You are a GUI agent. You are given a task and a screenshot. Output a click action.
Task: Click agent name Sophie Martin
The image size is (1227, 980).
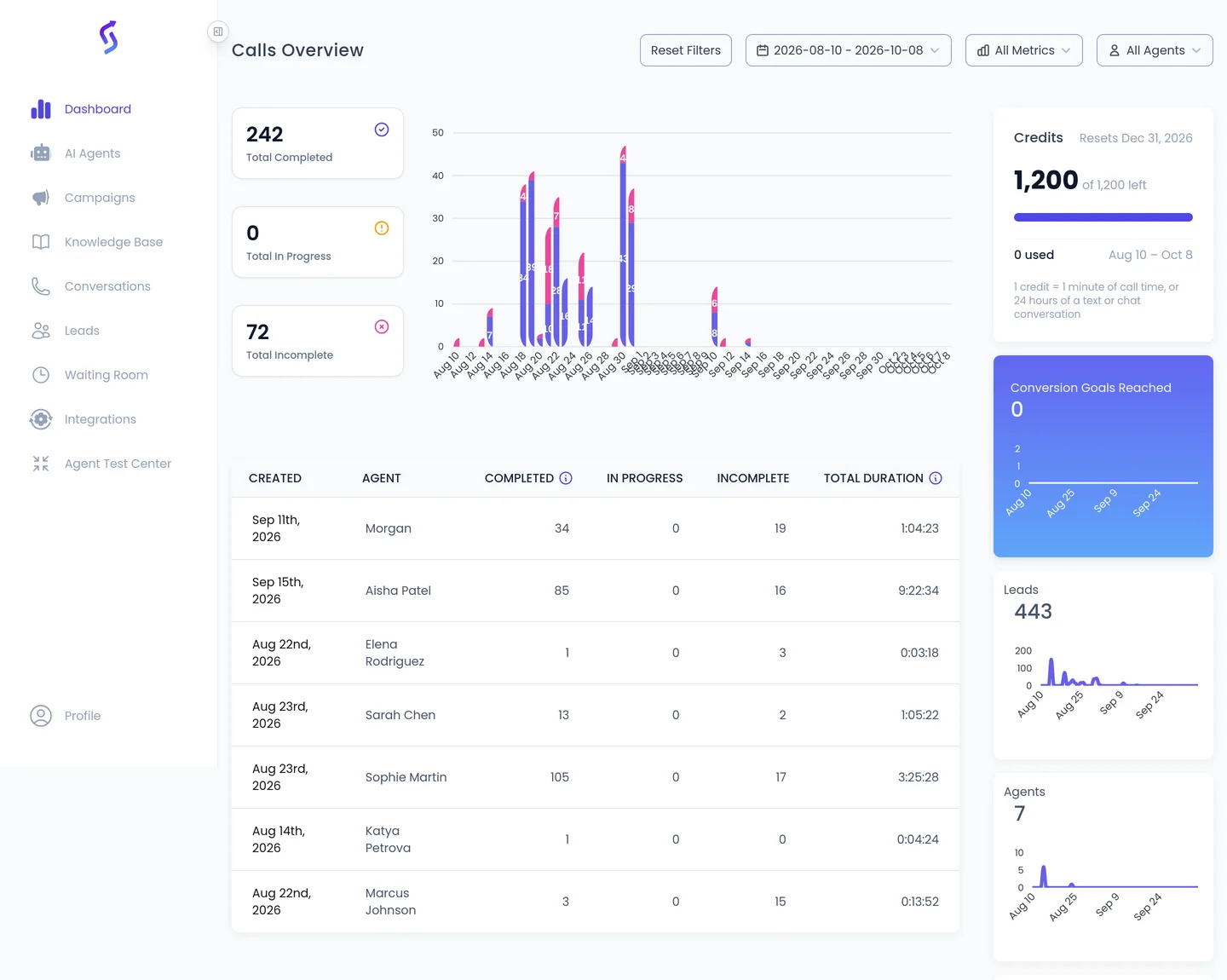(406, 777)
